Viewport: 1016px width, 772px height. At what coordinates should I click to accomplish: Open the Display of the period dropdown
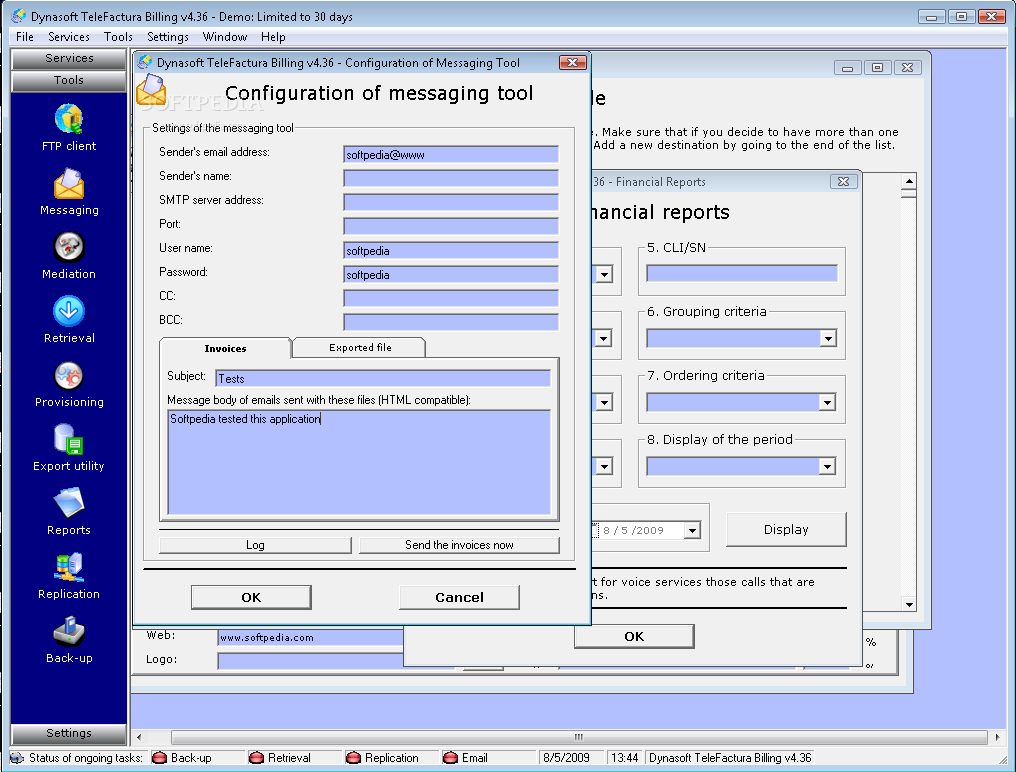tap(827, 466)
